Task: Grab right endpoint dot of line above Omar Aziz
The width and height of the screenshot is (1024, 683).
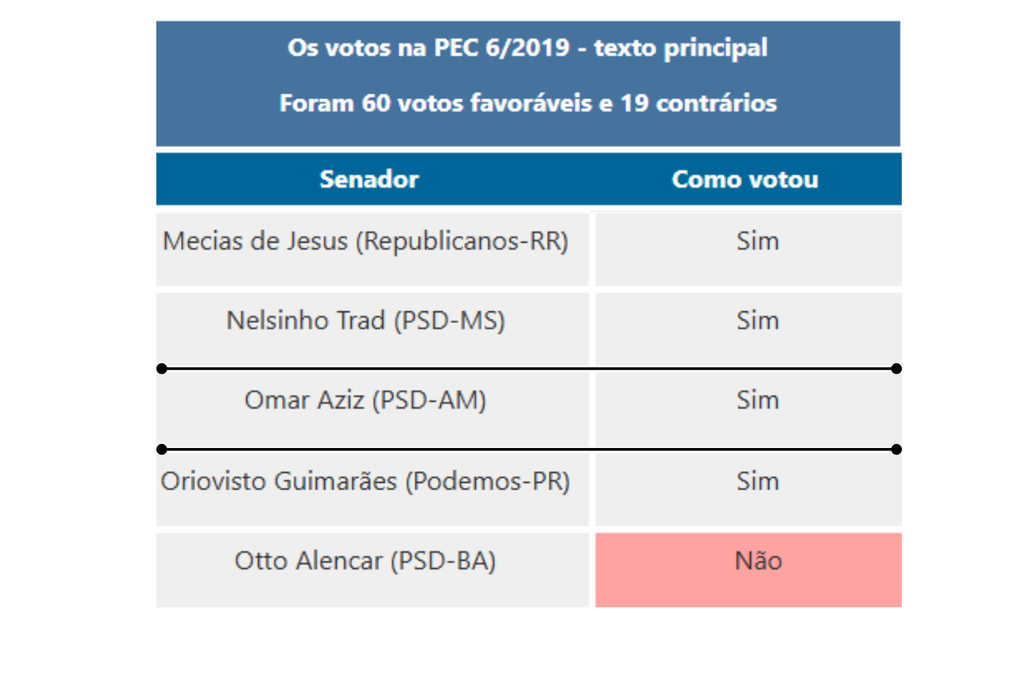Action: tap(897, 369)
